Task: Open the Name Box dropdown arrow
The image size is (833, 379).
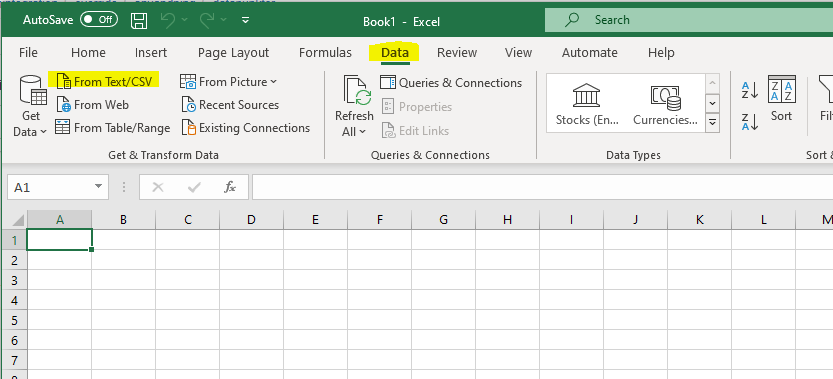Action: pos(98,187)
